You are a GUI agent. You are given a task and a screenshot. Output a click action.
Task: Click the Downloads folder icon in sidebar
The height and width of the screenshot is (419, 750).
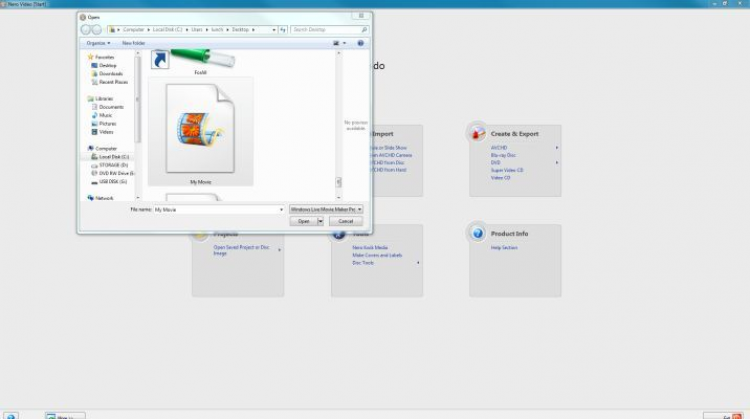tap(94, 74)
